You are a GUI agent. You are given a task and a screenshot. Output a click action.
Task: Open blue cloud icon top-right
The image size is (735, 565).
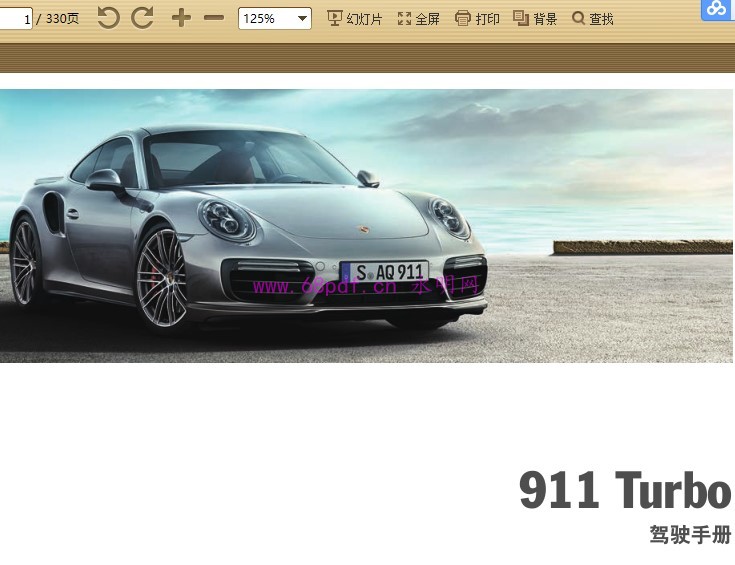point(717,9)
